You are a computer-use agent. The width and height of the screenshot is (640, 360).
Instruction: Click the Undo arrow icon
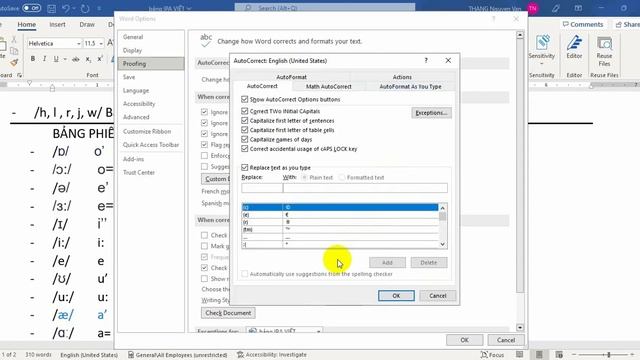[x=66, y=8]
